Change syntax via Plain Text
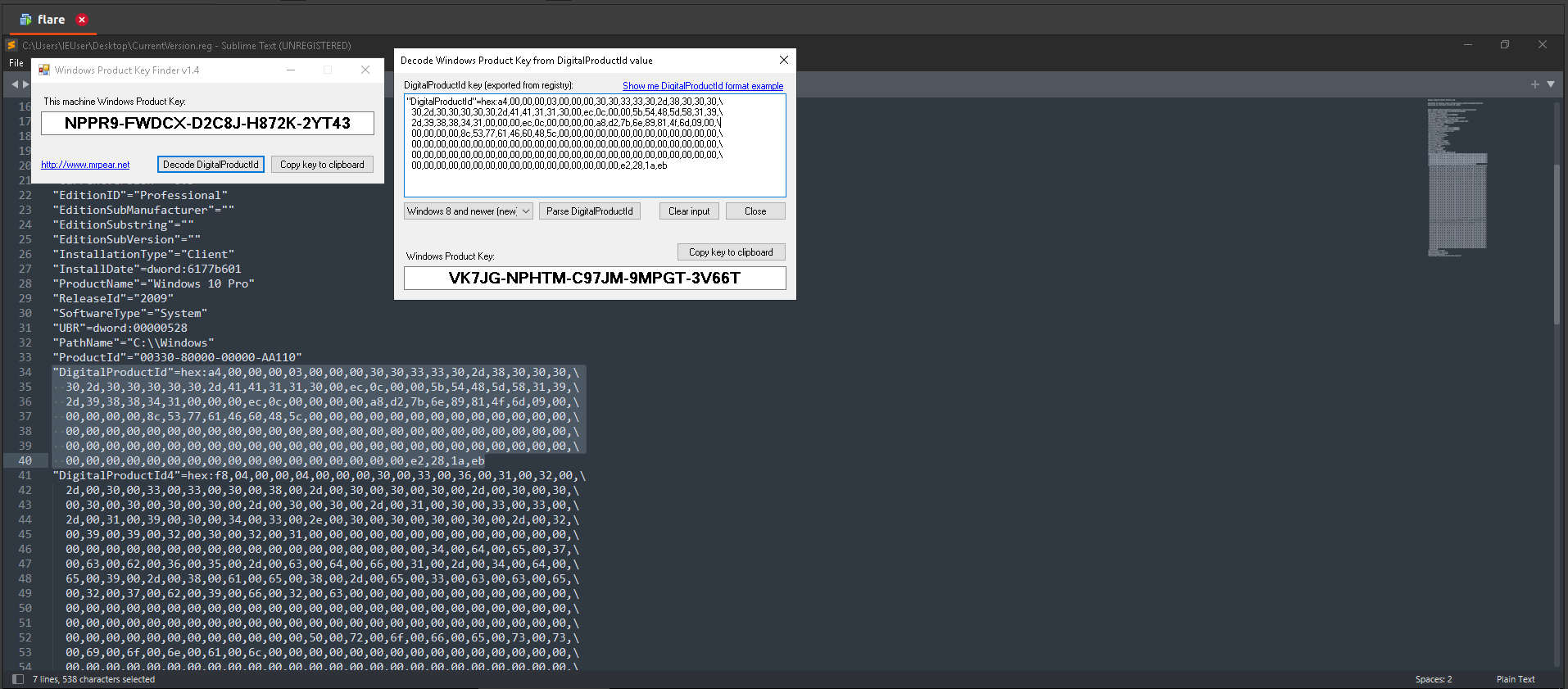This screenshot has height=689, width=1568. 1516,679
